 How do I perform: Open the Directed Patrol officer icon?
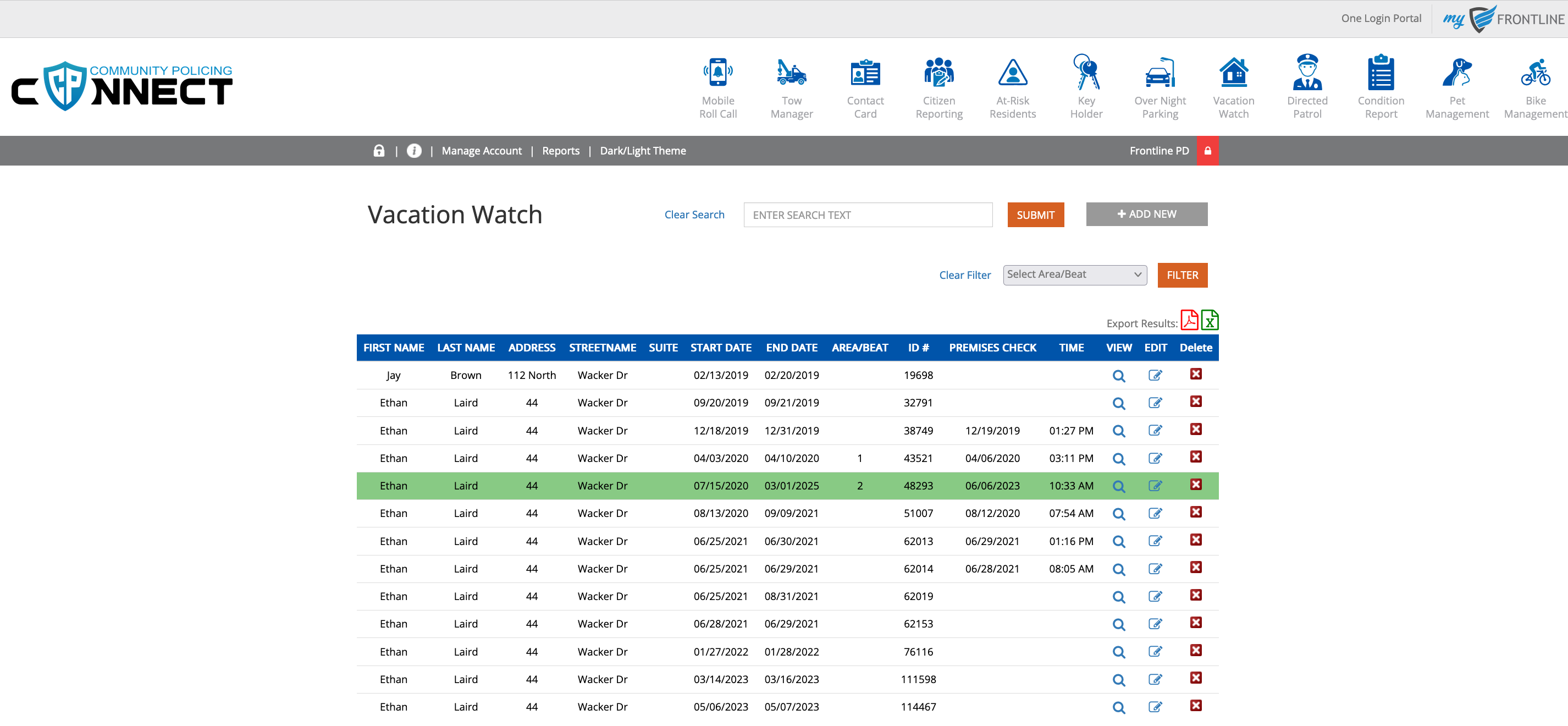(x=1307, y=73)
